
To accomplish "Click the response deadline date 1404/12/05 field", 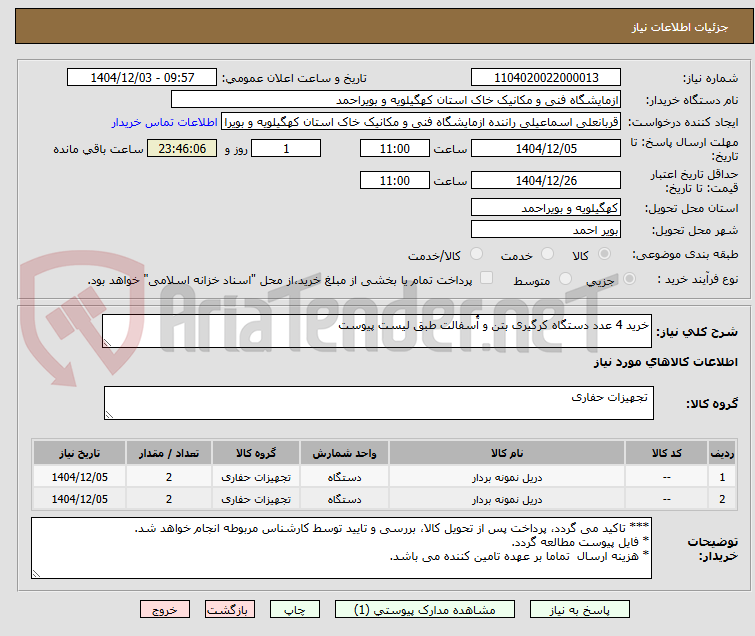I will pos(546,148).
